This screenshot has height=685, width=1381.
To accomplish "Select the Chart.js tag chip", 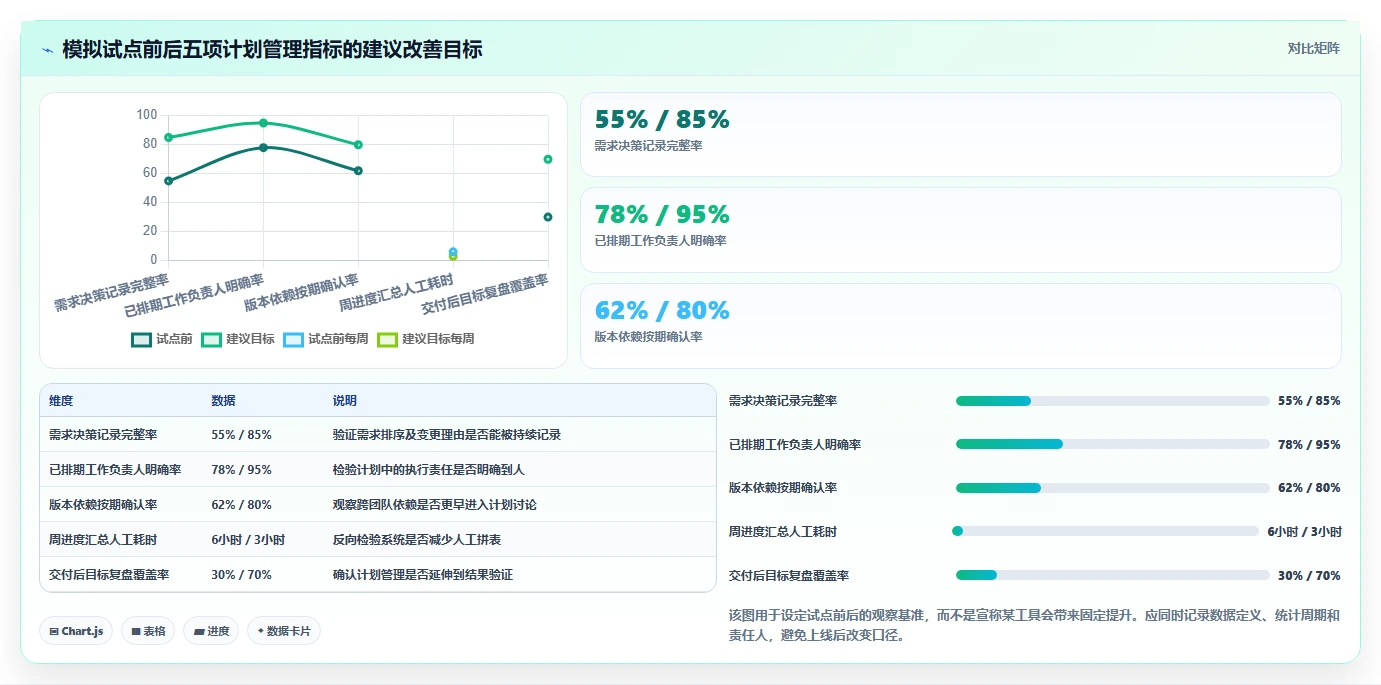I will click(x=76, y=631).
